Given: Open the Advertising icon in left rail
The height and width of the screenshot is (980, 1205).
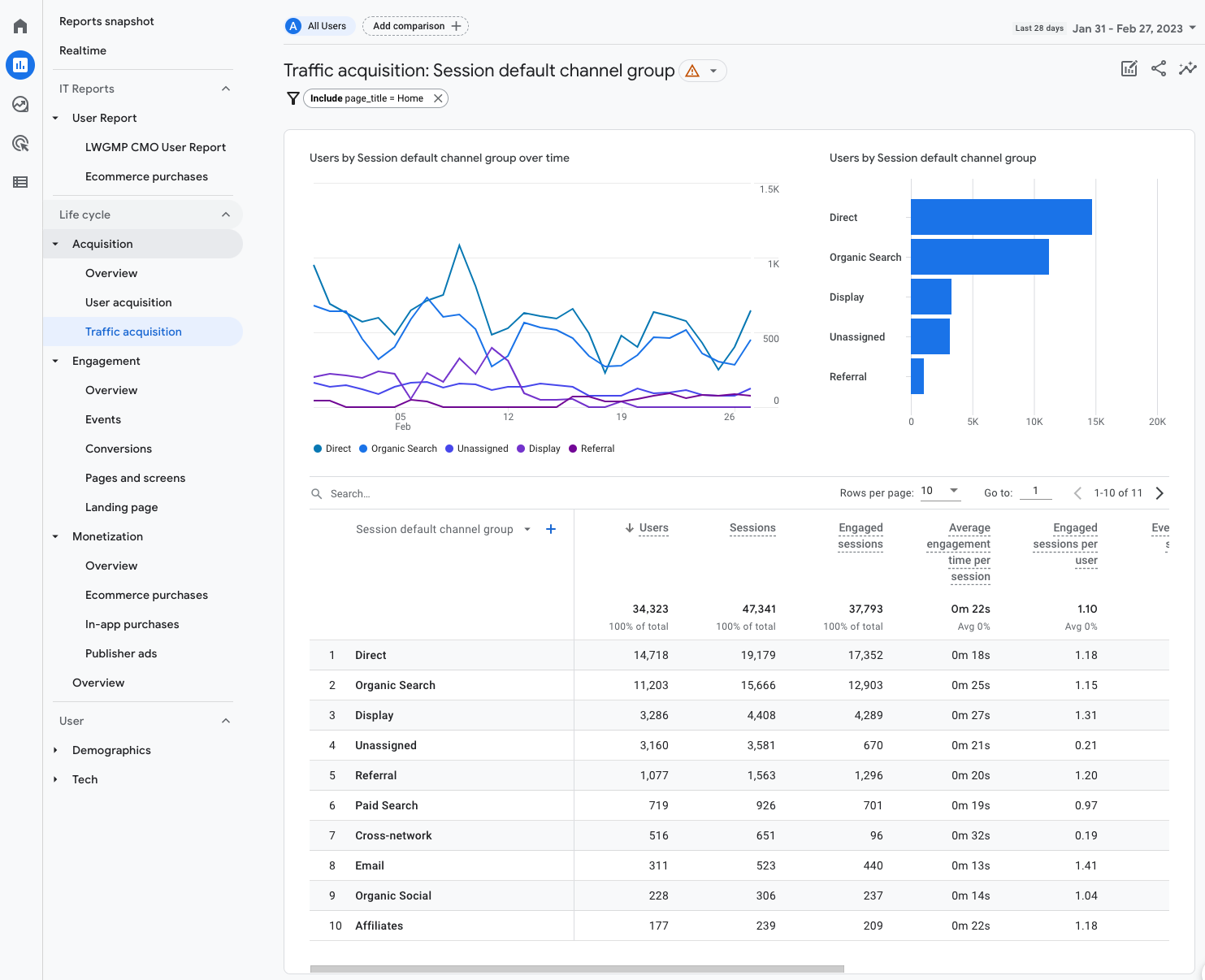Looking at the screenshot, I should point(20,143).
